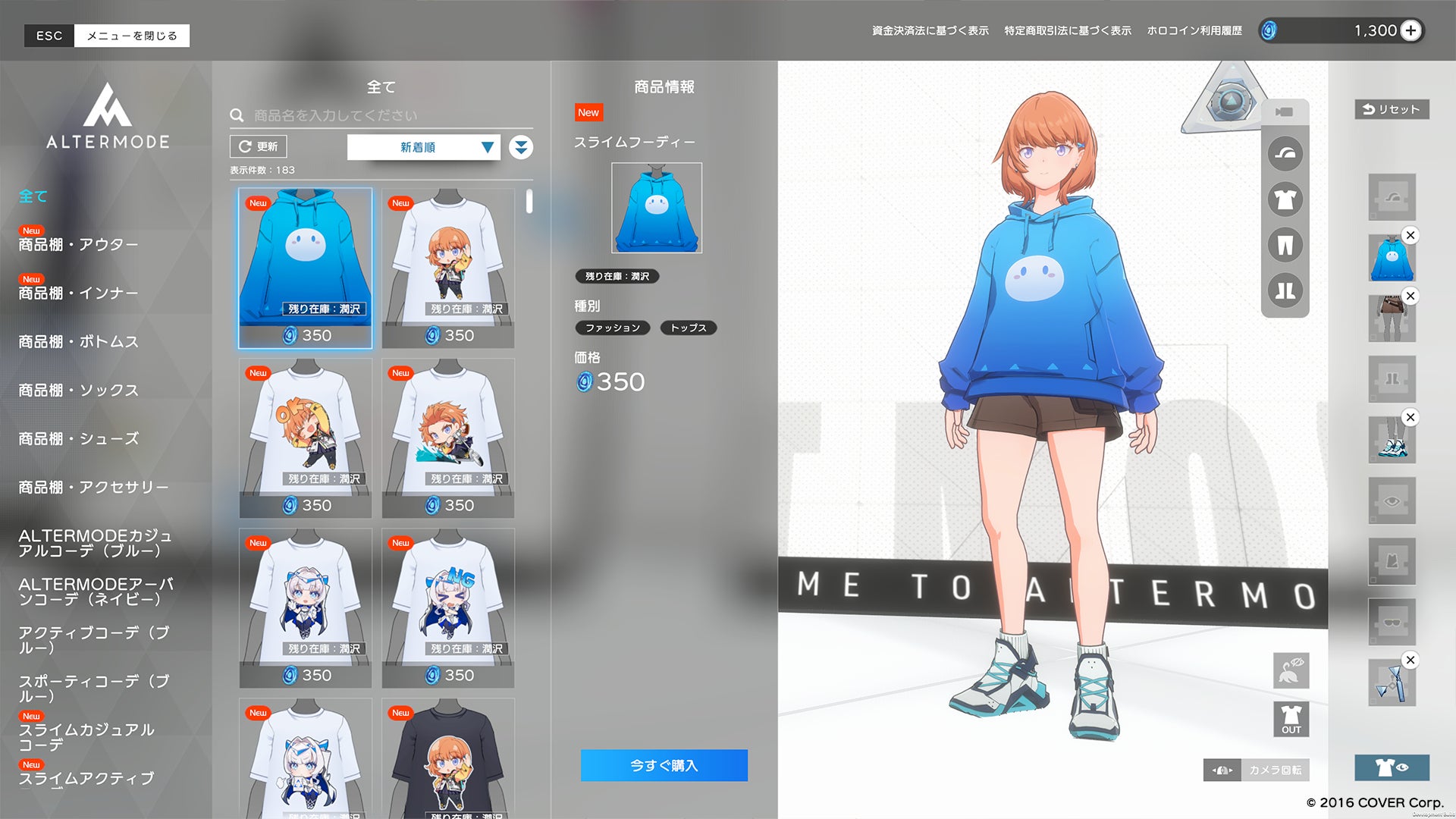Select the 商品棚・シューズ category

click(x=78, y=438)
